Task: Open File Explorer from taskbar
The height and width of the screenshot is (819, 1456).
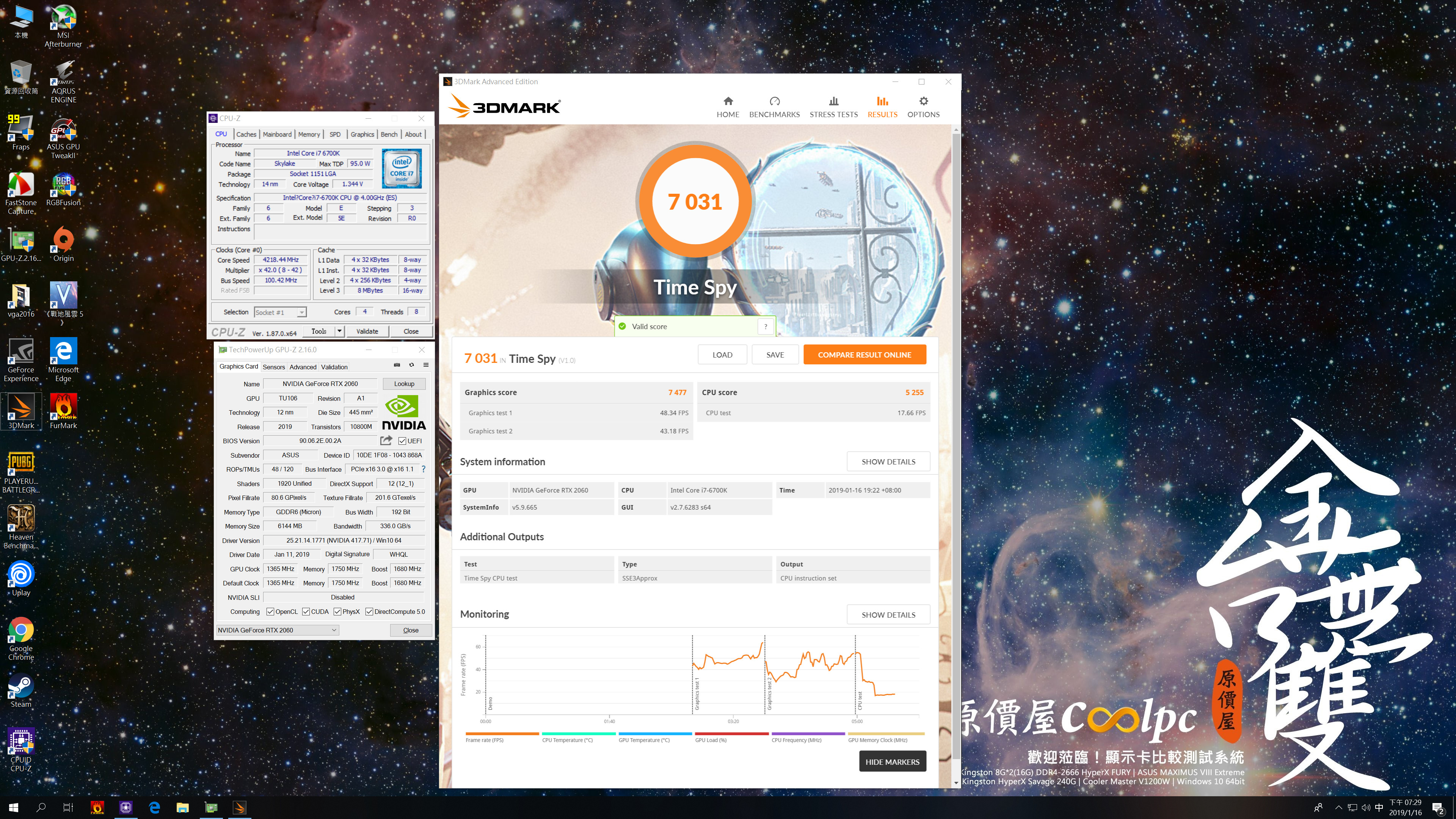Action: [182, 807]
